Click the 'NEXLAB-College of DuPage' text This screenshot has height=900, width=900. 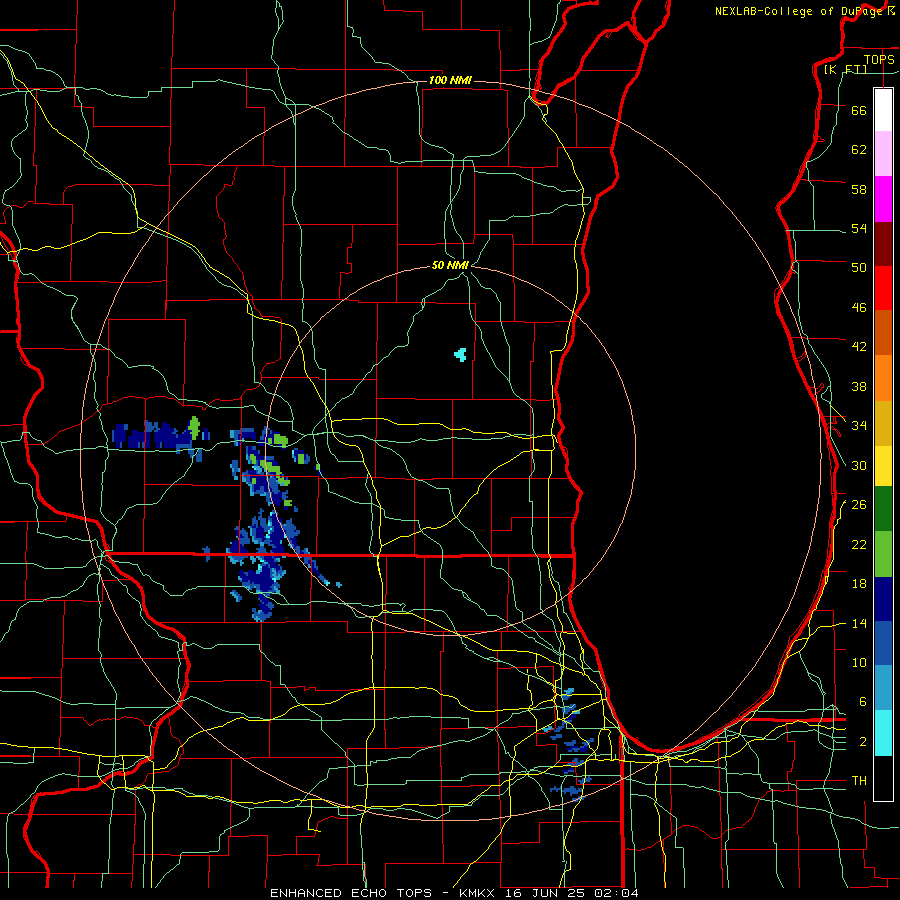point(799,11)
